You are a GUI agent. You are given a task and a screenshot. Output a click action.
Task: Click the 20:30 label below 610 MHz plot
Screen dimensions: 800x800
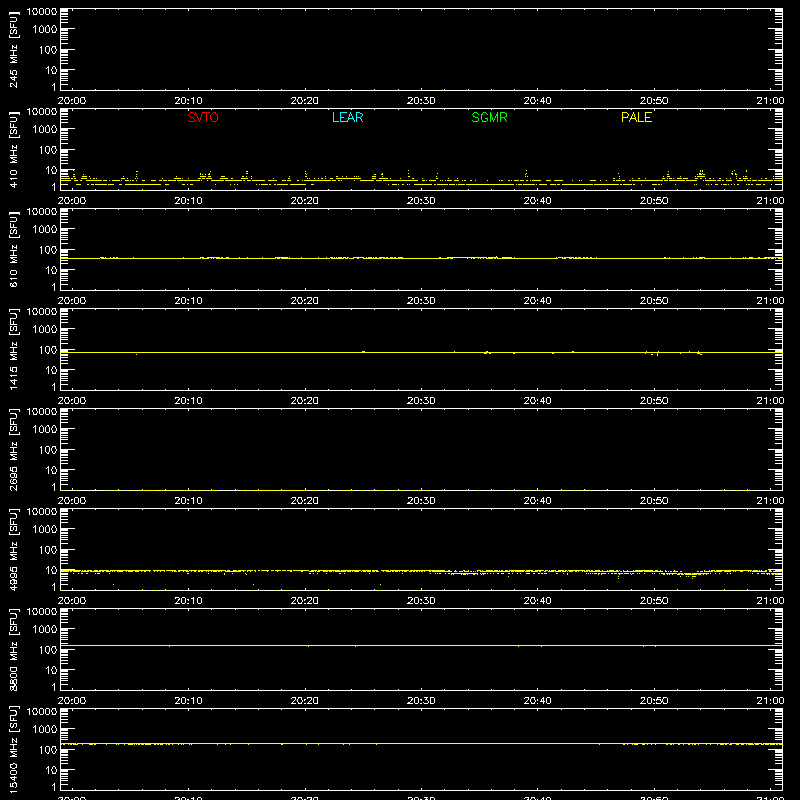coord(421,301)
